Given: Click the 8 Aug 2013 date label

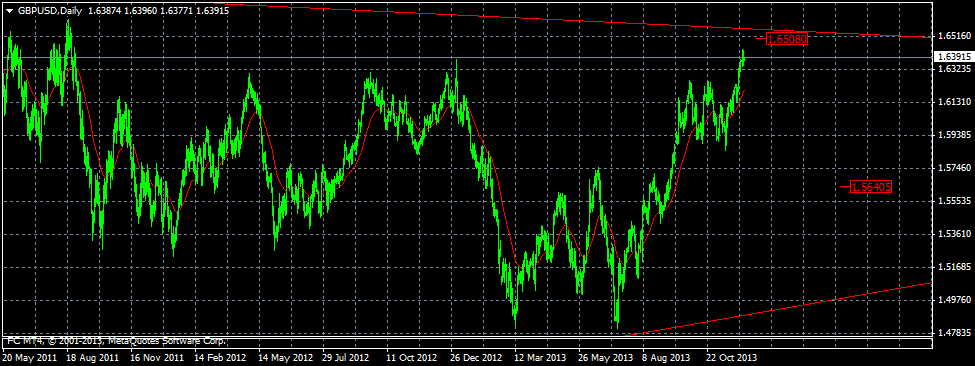Looking at the screenshot, I should (x=667, y=358).
